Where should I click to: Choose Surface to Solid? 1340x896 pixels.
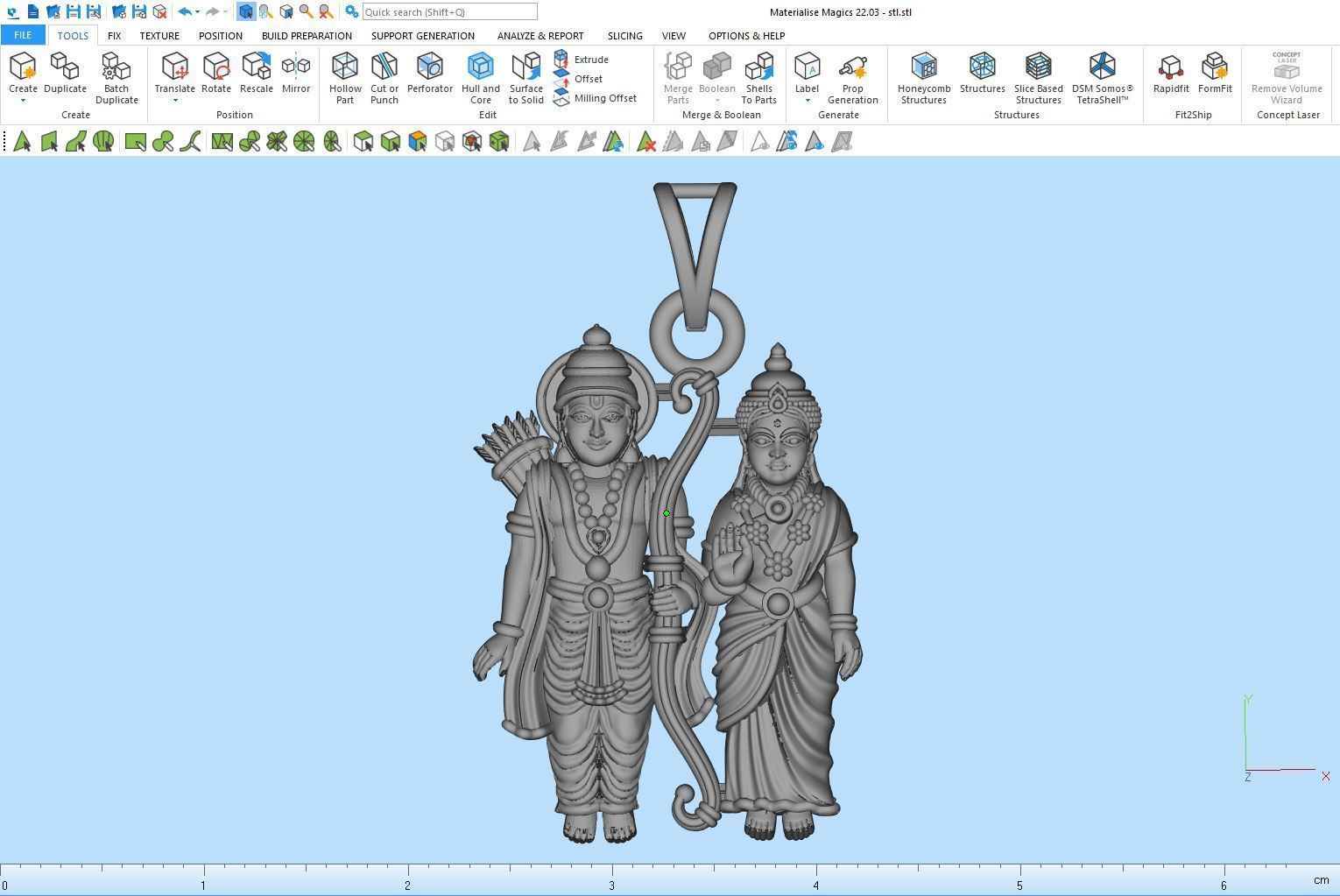526,77
